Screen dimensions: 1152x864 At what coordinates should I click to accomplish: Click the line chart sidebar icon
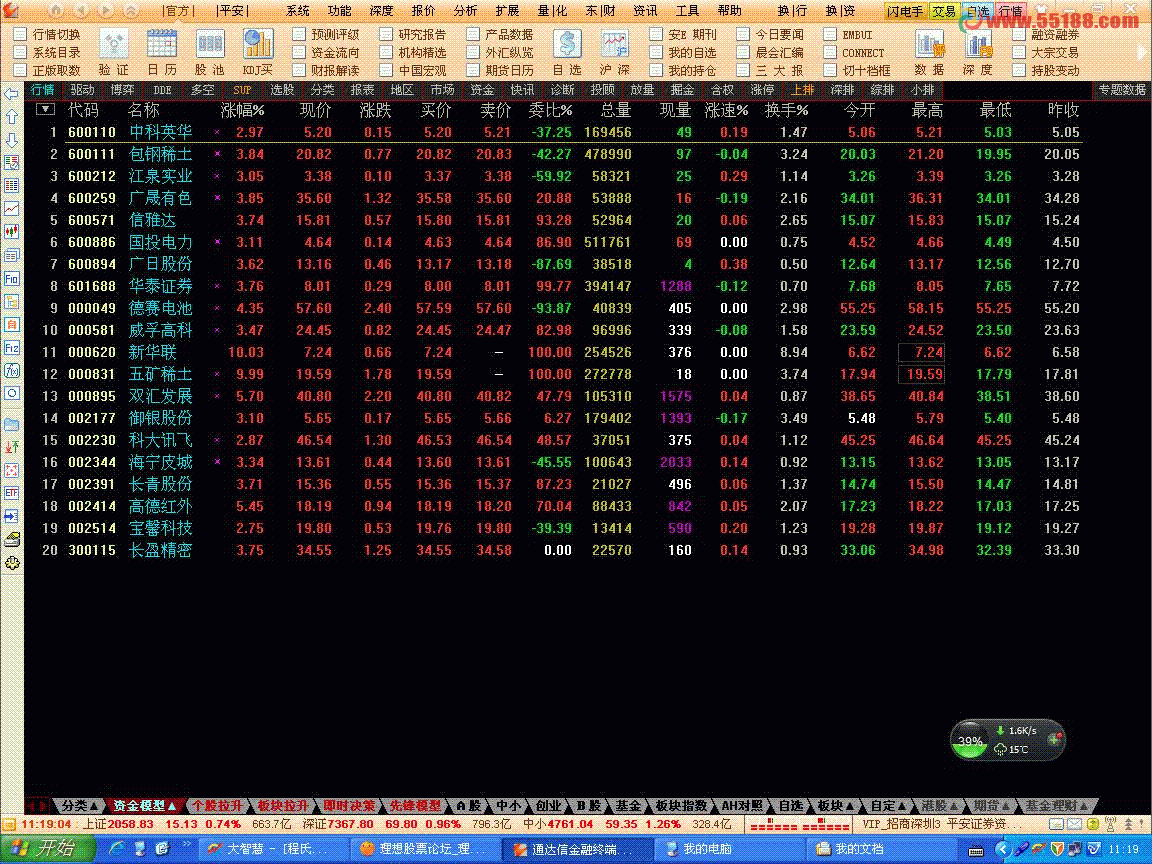pos(12,209)
